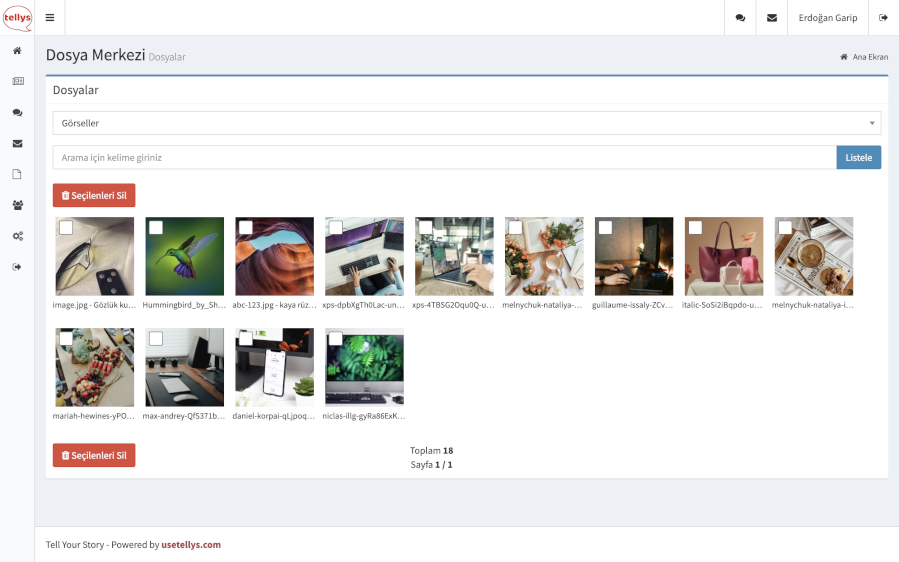Click the search keyword input field
Viewport: 899px width, 562px height.
pos(444,158)
